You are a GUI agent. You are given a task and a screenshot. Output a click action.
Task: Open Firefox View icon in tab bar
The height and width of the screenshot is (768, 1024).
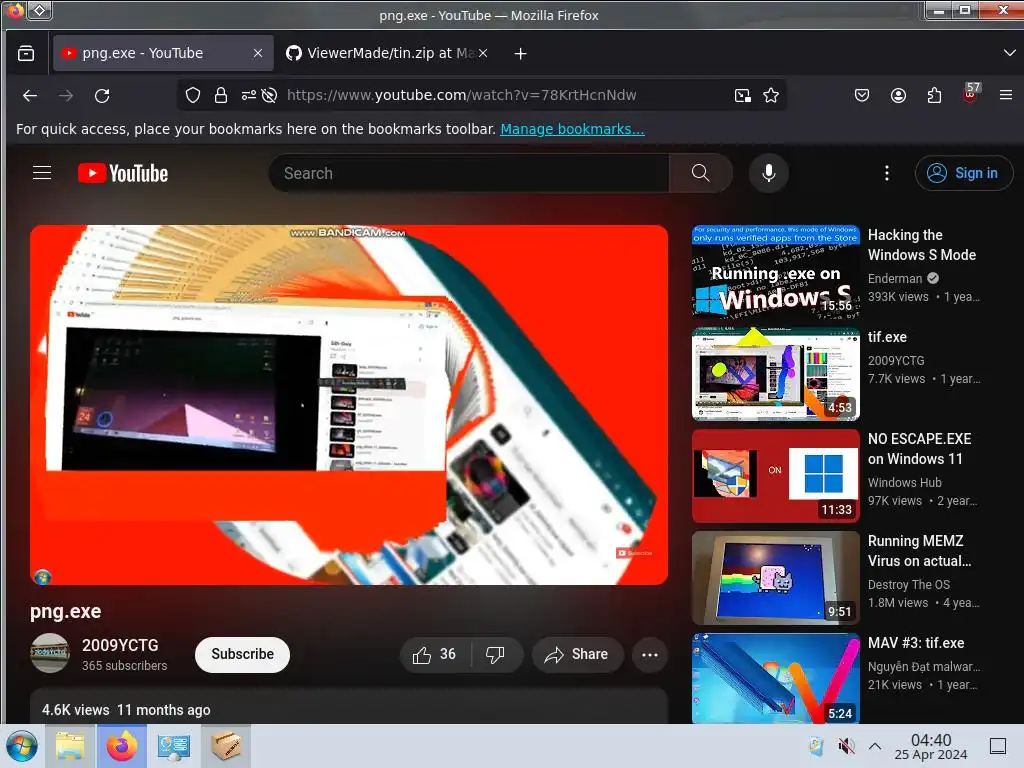(26, 54)
